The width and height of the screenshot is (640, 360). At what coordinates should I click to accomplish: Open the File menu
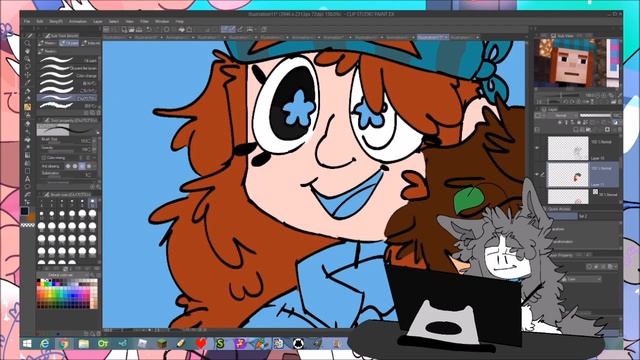(27, 21)
